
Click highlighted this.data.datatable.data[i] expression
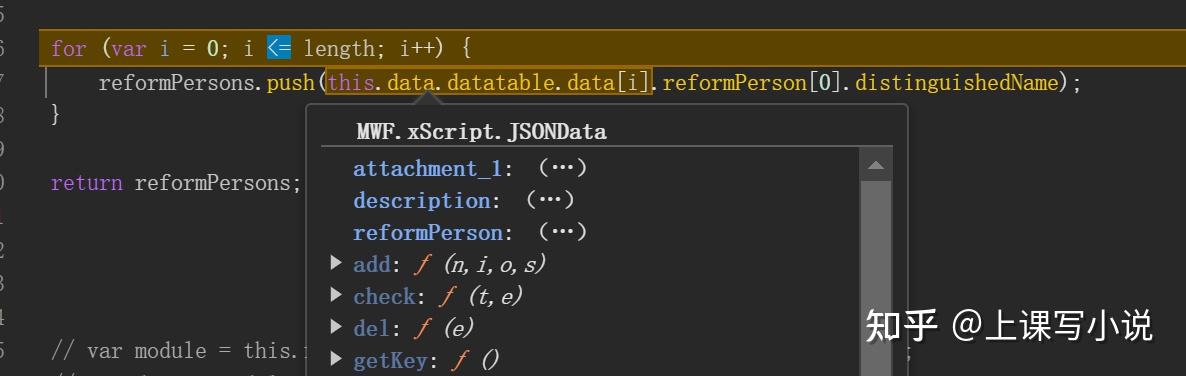(489, 82)
